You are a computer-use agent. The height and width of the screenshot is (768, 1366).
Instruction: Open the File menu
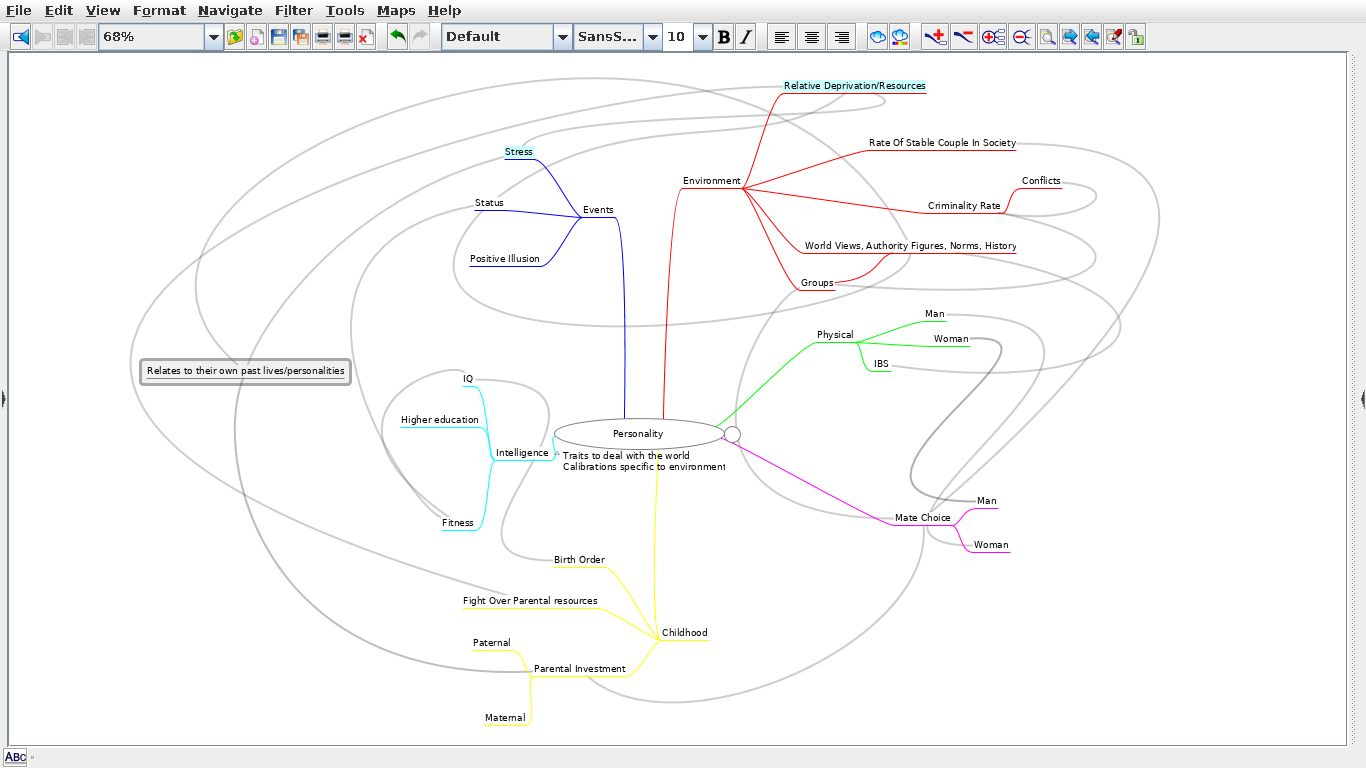19,11
